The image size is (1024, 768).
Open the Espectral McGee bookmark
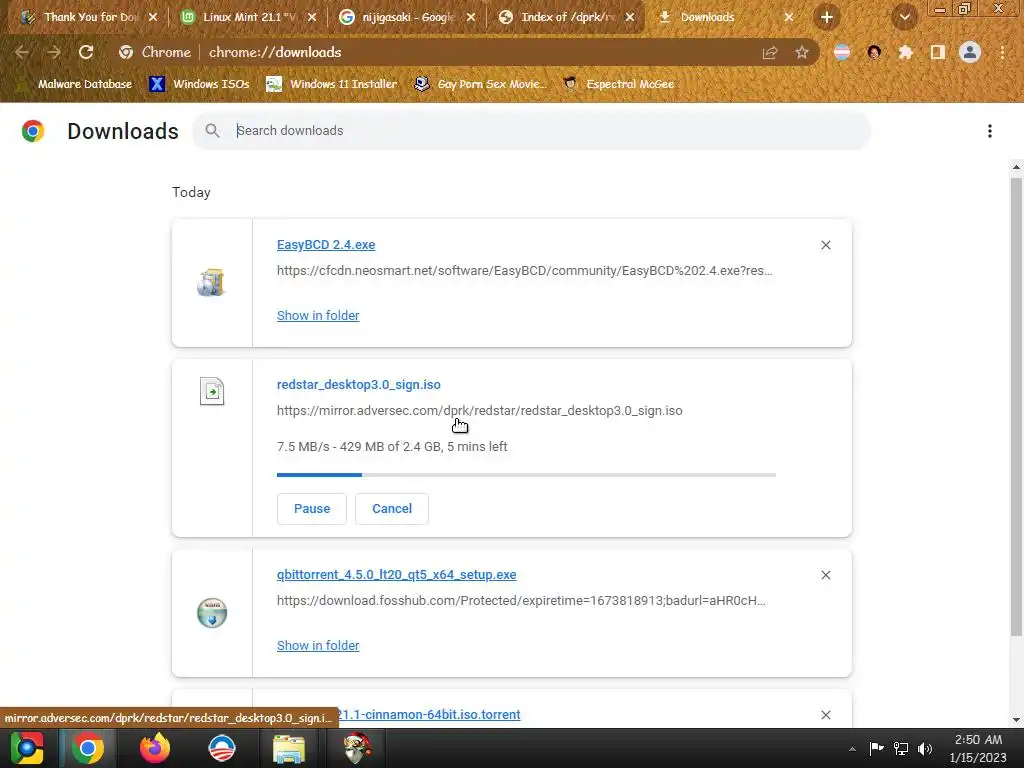(619, 84)
